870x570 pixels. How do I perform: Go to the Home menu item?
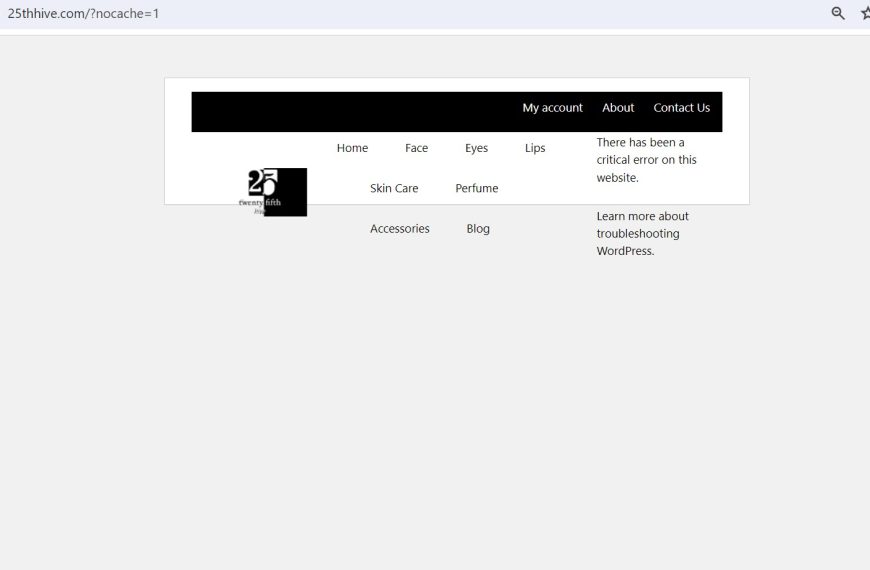352,148
